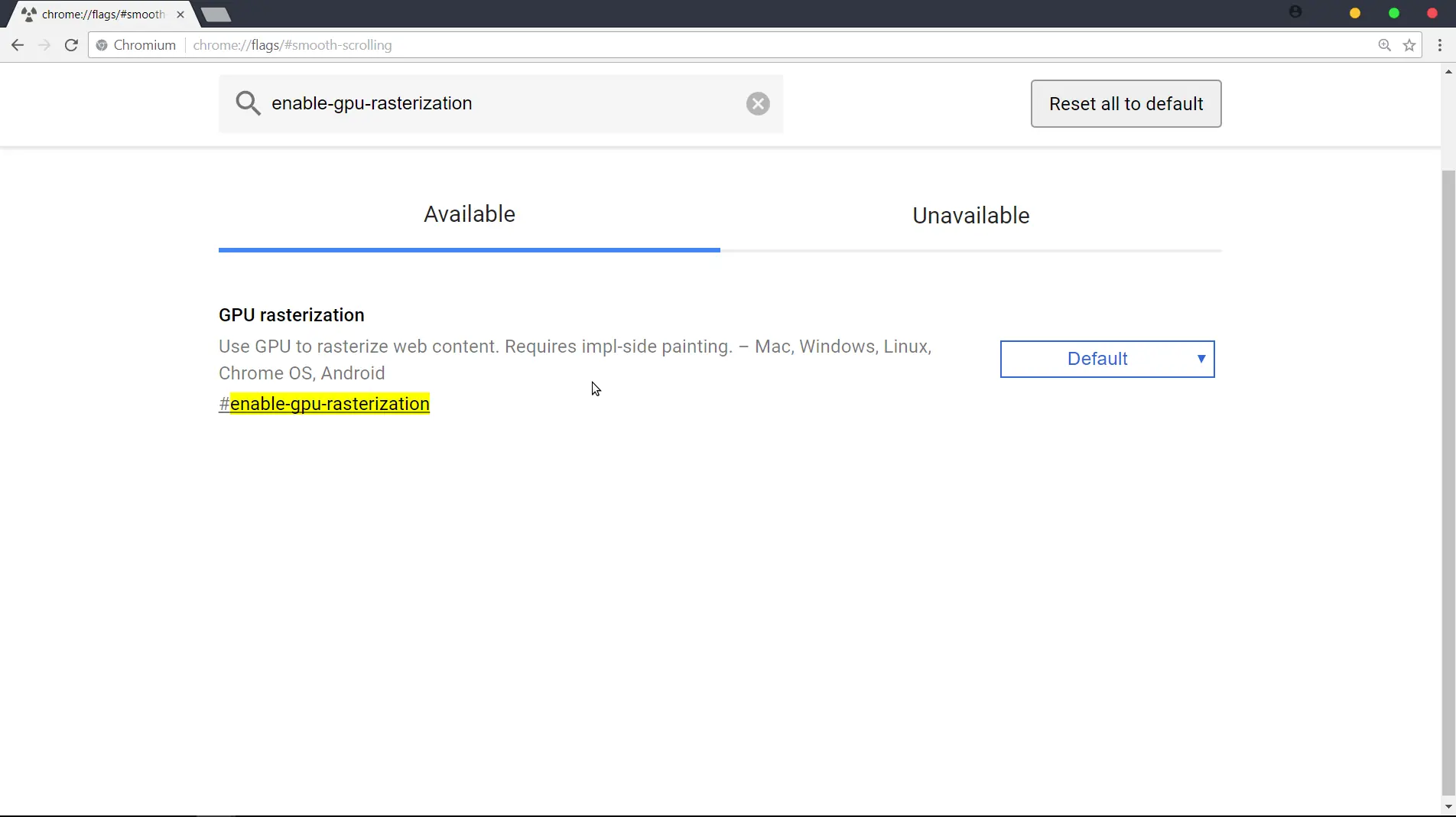Click the scrollbar down arrow

pos(1448,807)
